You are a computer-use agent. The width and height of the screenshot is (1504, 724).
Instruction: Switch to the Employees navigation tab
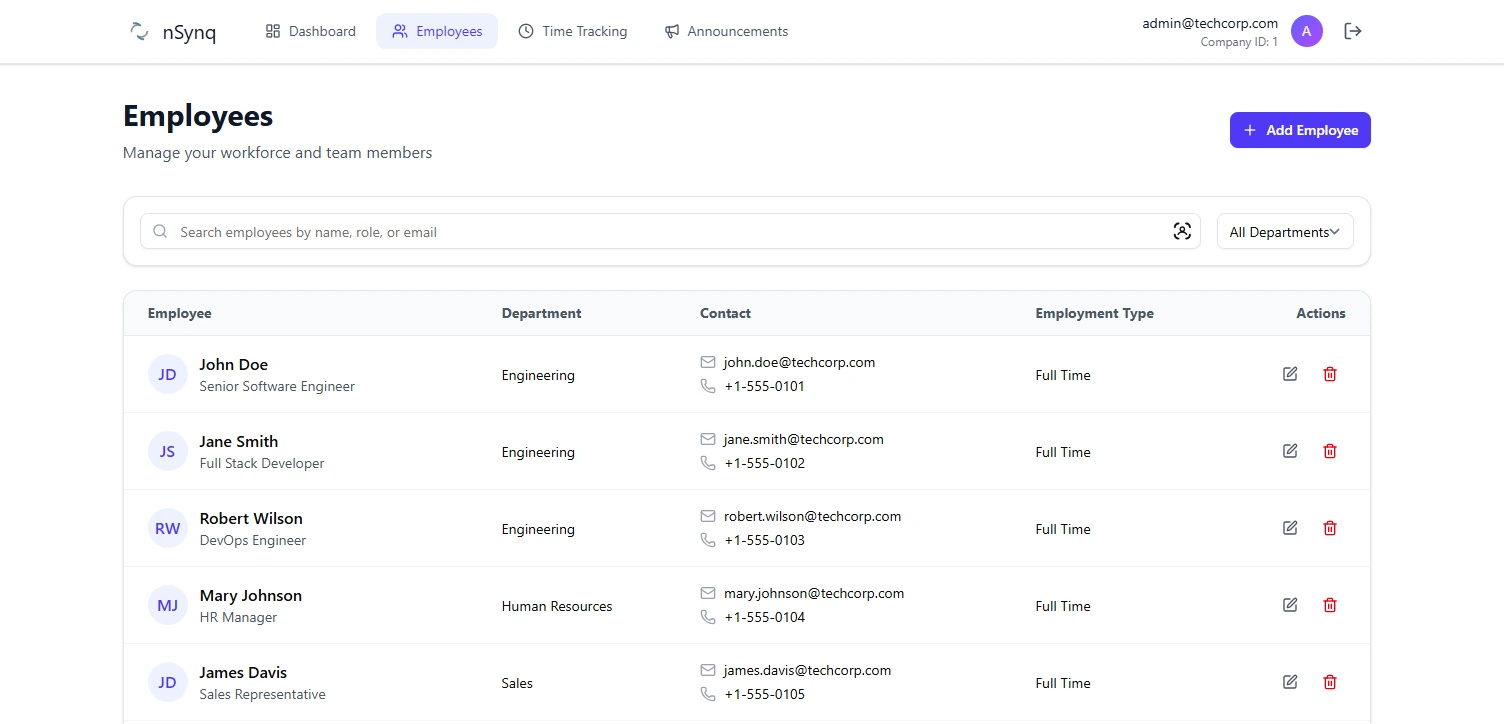(437, 31)
